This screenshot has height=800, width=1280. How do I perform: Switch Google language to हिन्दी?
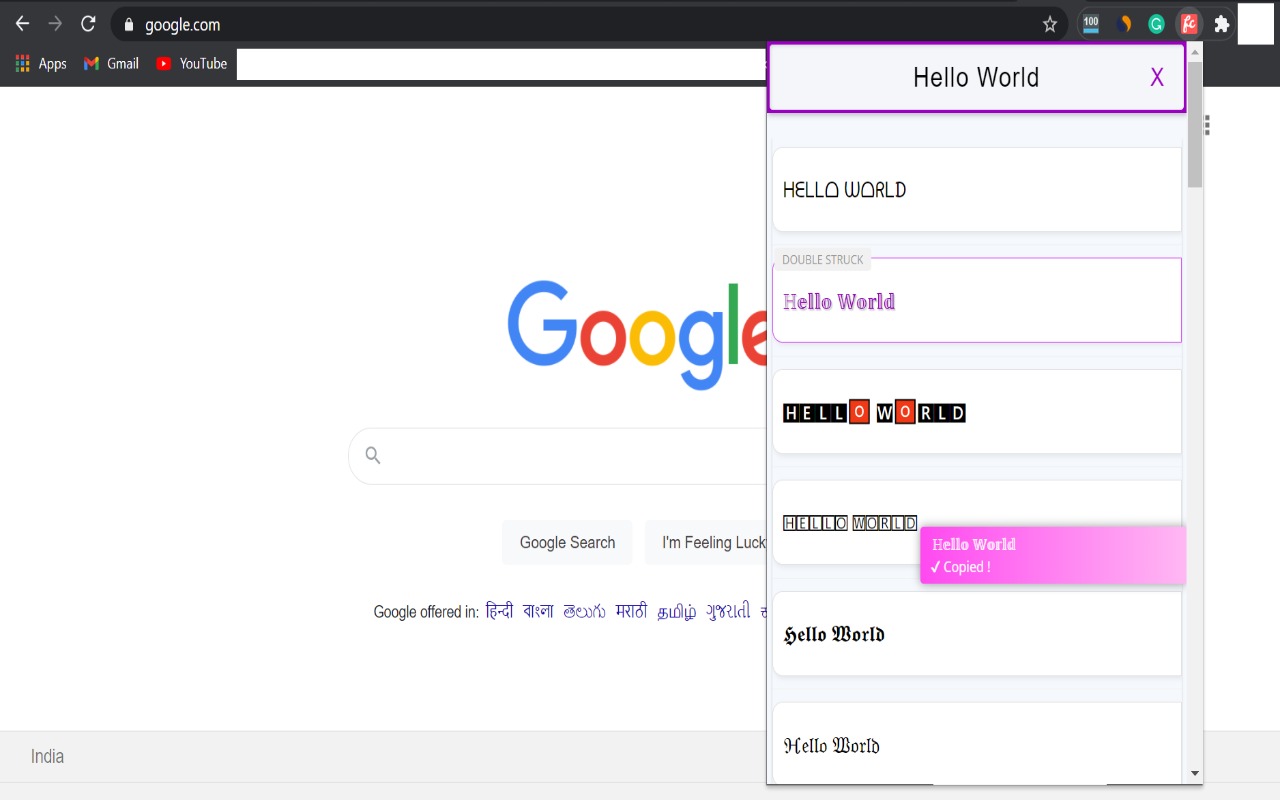(499, 611)
